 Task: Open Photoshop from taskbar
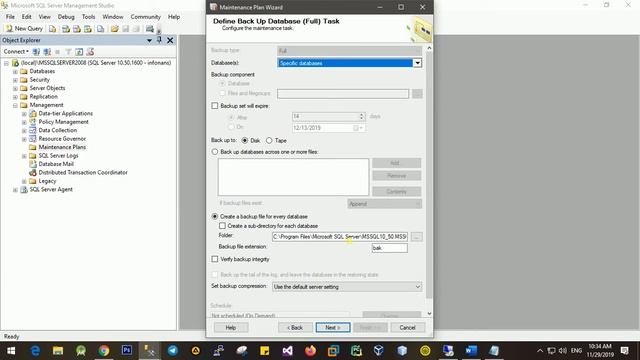click(127, 351)
